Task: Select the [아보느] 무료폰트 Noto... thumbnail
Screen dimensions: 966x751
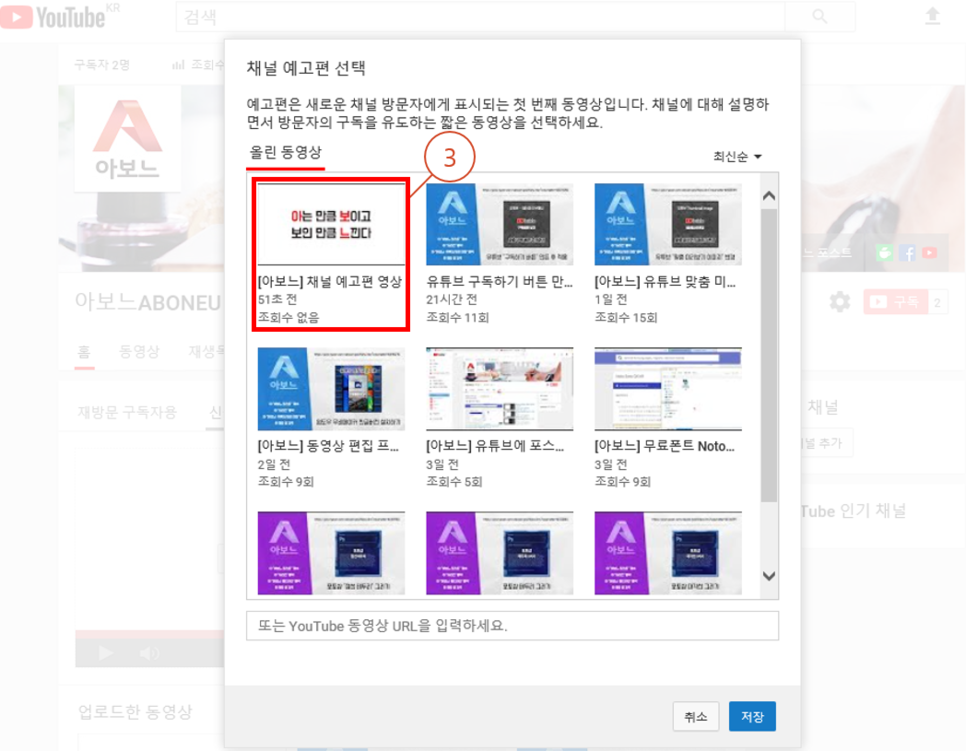Action: point(668,389)
